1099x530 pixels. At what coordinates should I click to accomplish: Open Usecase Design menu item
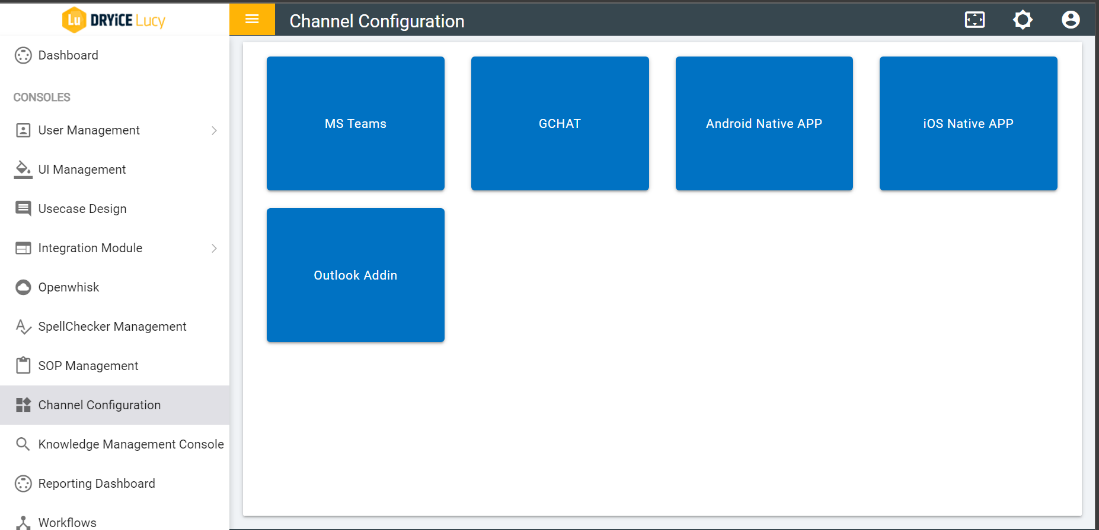click(82, 209)
